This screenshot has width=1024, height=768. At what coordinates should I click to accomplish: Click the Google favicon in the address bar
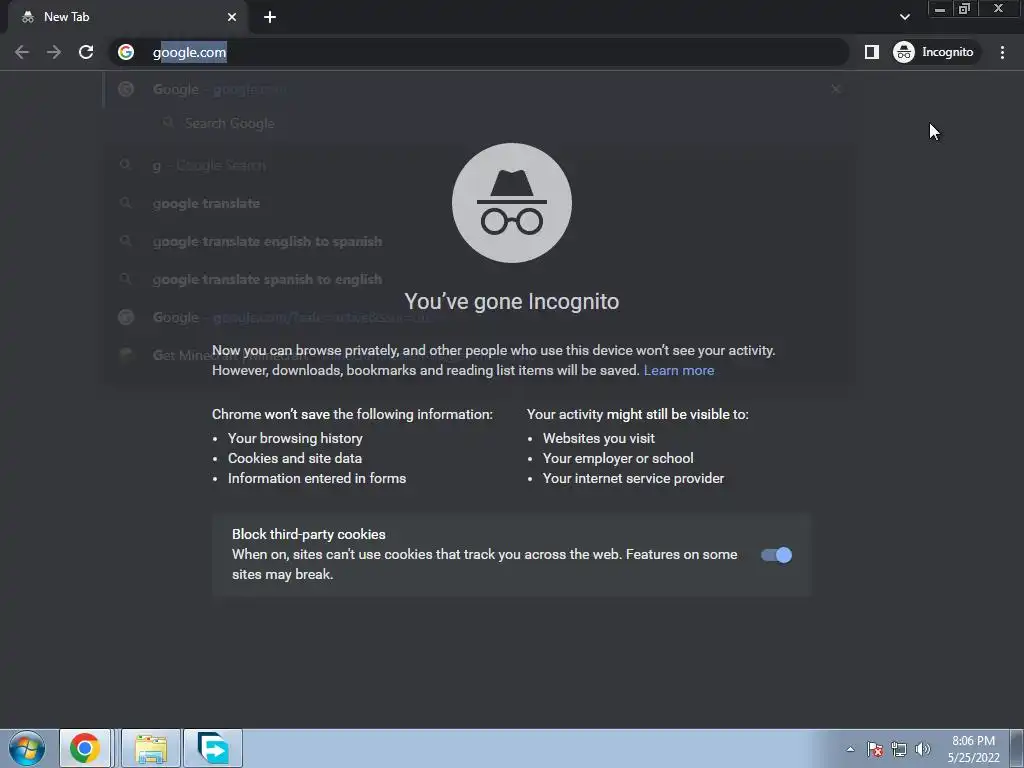[126, 52]
